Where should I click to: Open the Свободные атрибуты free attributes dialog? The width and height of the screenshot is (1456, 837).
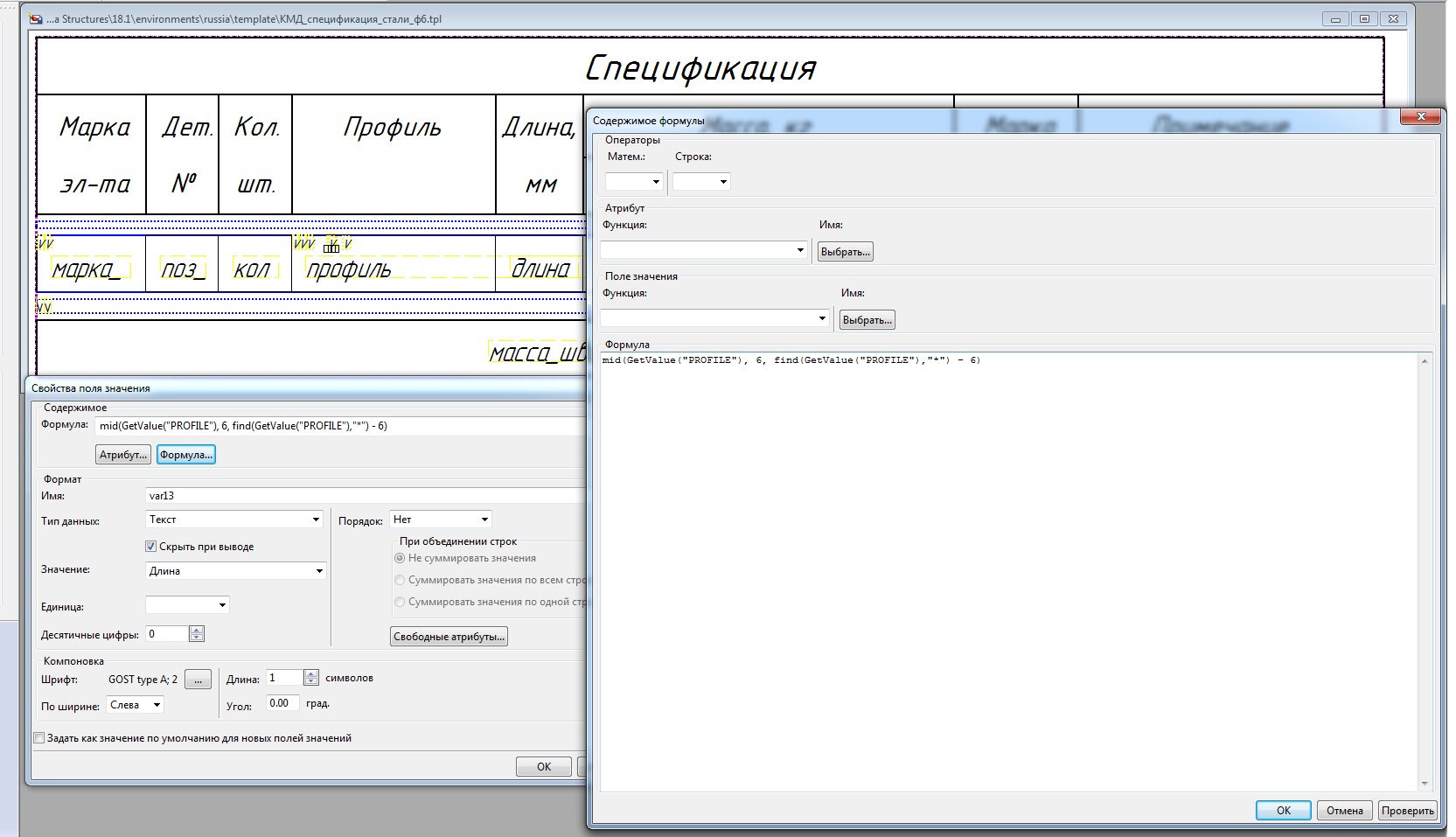tap(449, 637)
